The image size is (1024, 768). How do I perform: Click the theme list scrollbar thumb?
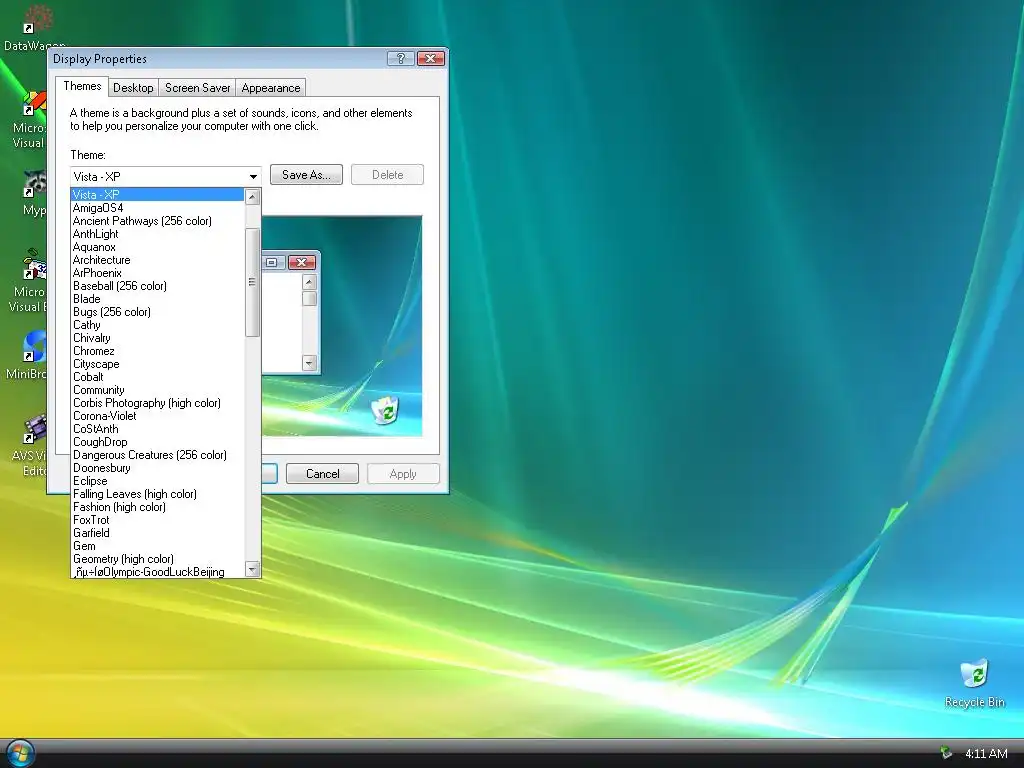253,282
